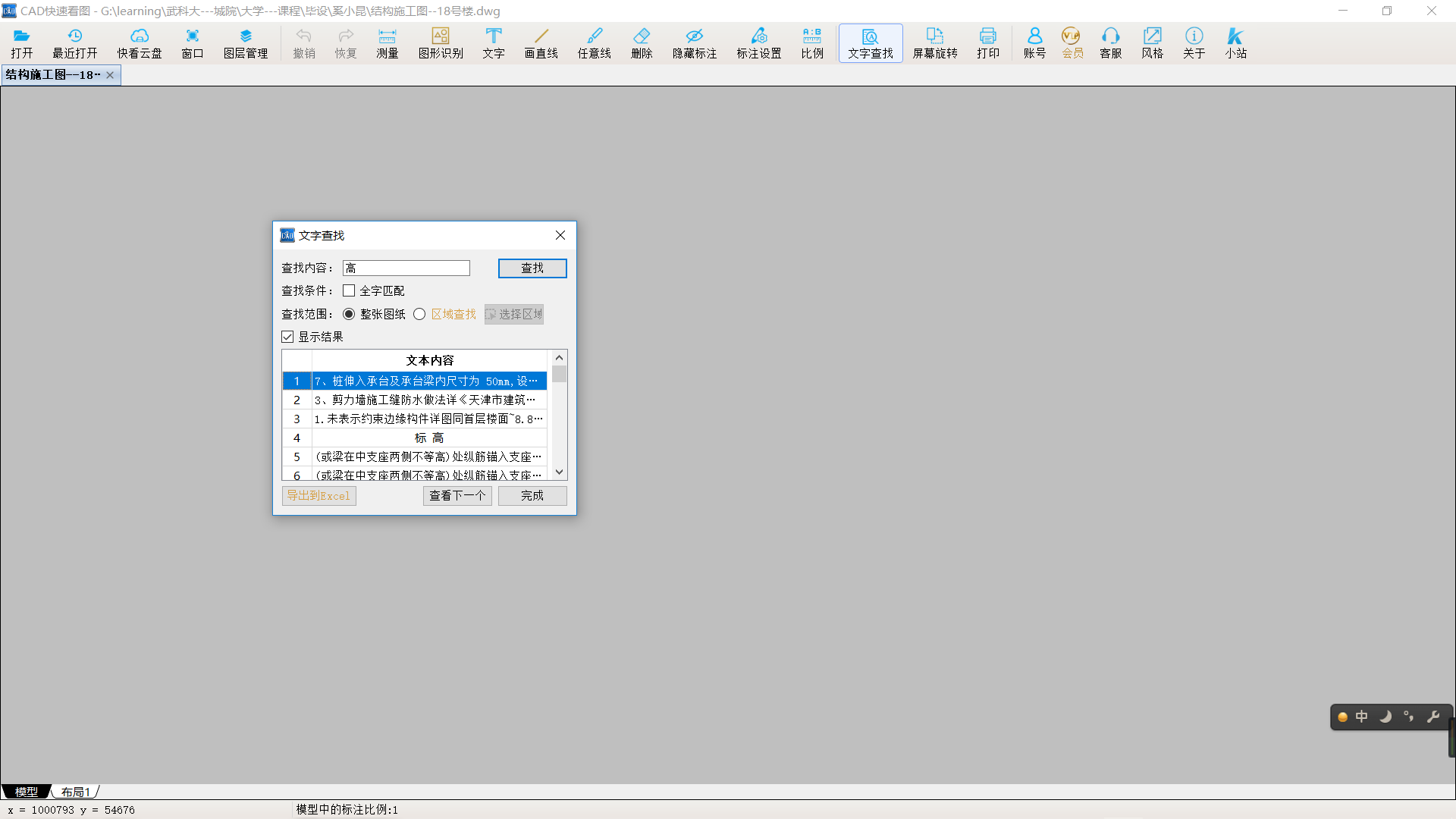Show recently opened files via 最近打开
The height and width of the screenshot is (819, 1456).
[x=74, y=43]
